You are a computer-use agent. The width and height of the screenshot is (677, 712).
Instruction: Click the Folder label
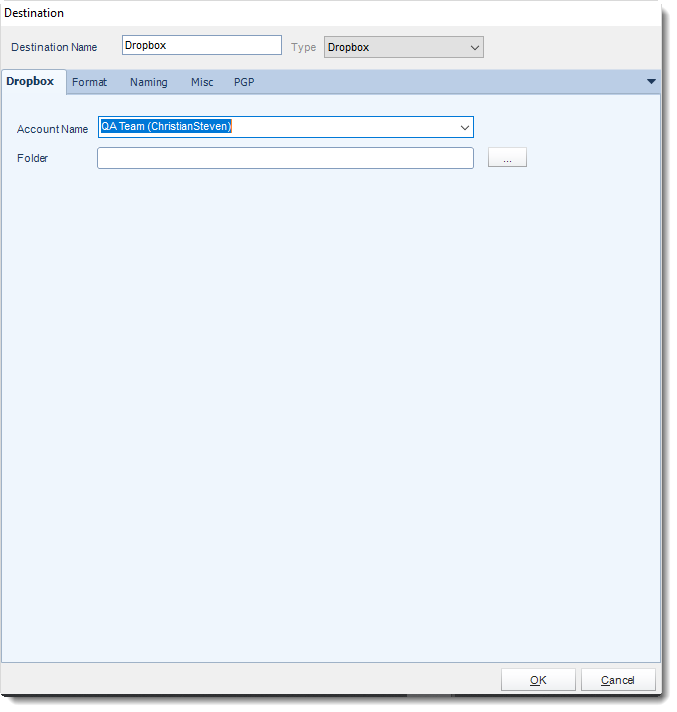tap(32, 158)
